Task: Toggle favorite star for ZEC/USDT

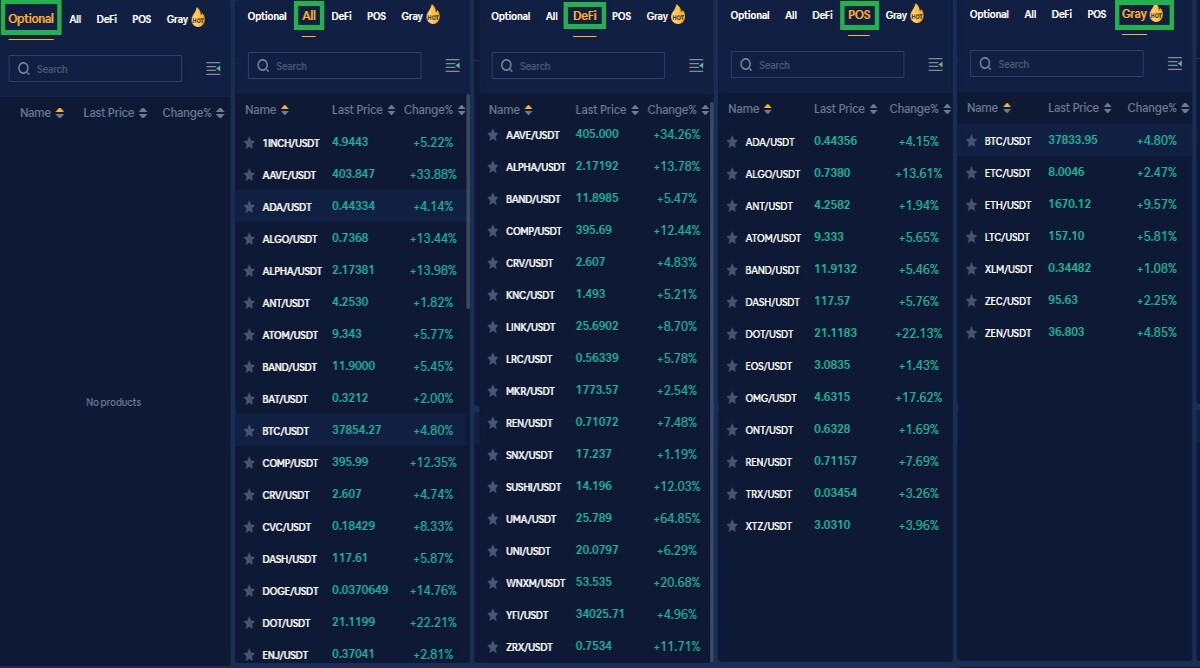Action: click(971, 301)
